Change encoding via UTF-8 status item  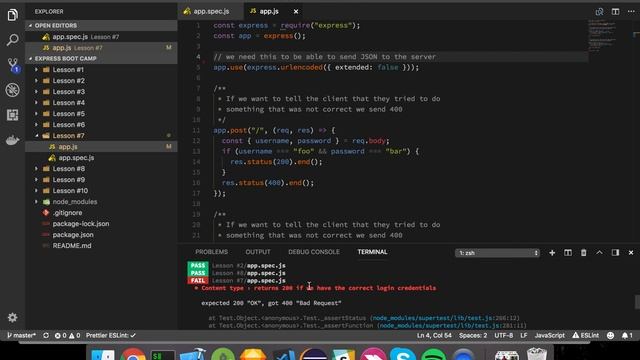tap(504, 335)
